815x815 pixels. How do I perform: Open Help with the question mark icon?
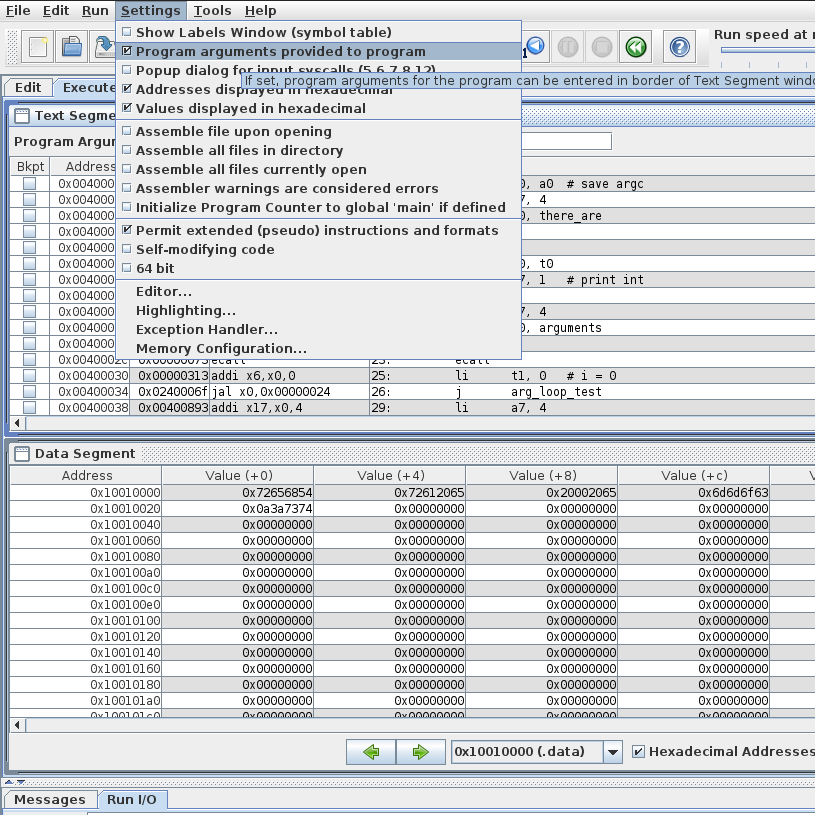(x=679, y=47)
